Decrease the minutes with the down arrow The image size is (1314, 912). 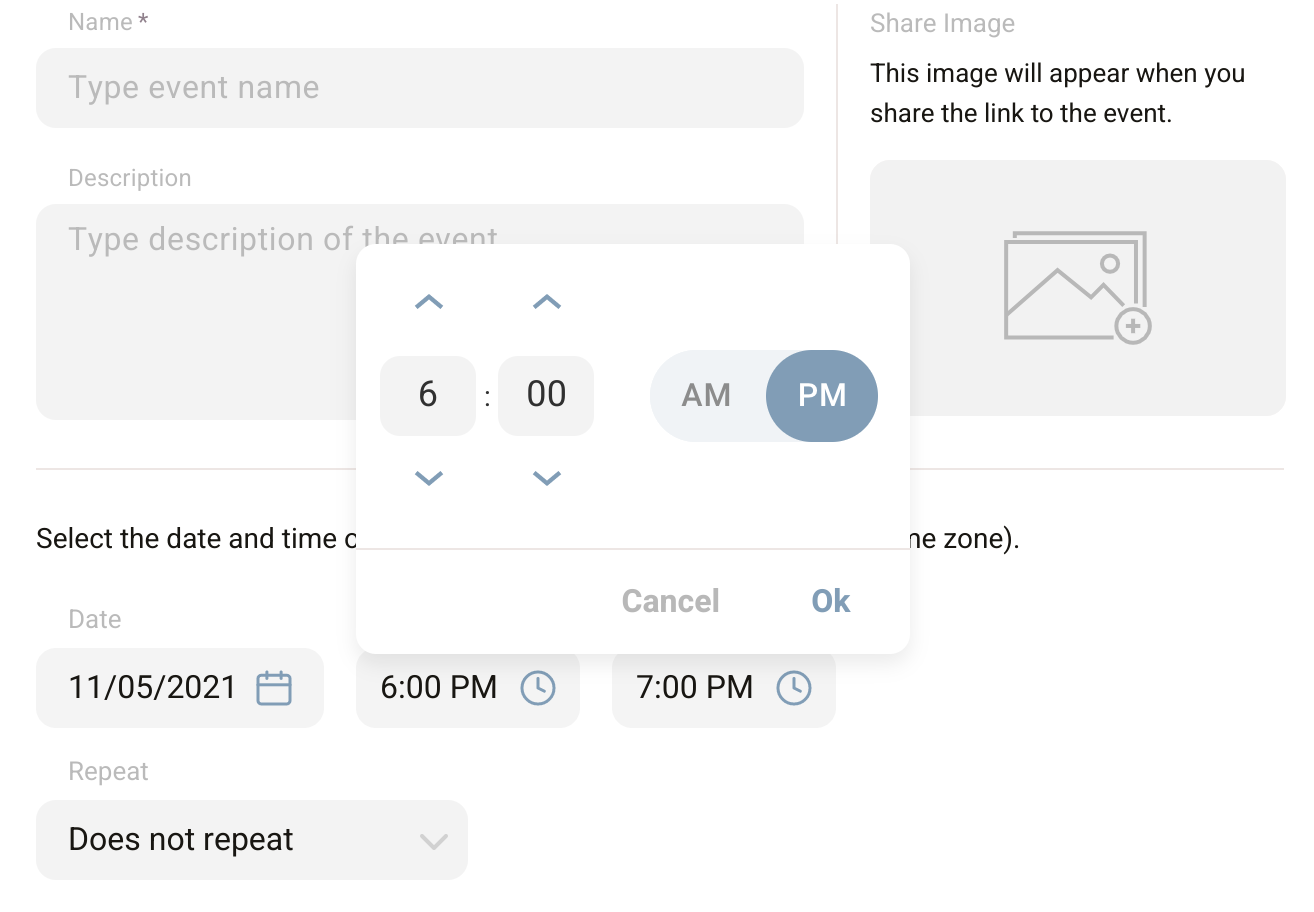546,478
